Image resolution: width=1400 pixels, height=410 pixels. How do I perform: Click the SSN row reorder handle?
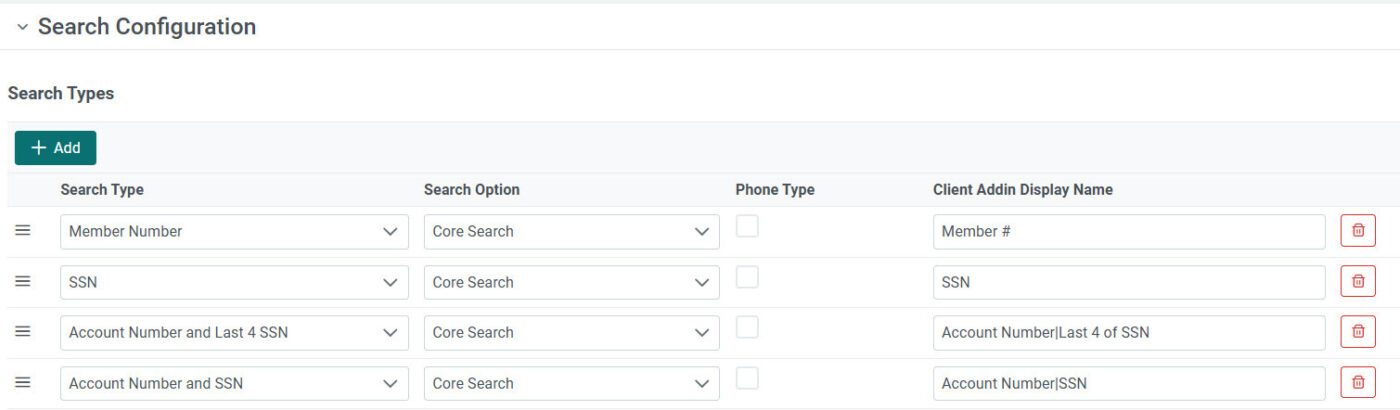coord(23,282)
